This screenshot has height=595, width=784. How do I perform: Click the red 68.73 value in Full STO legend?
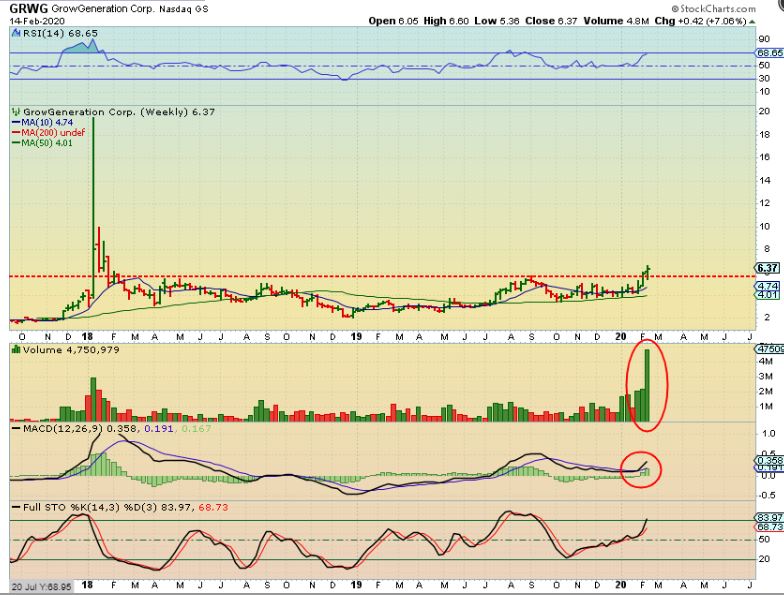[x=213, y=508]
